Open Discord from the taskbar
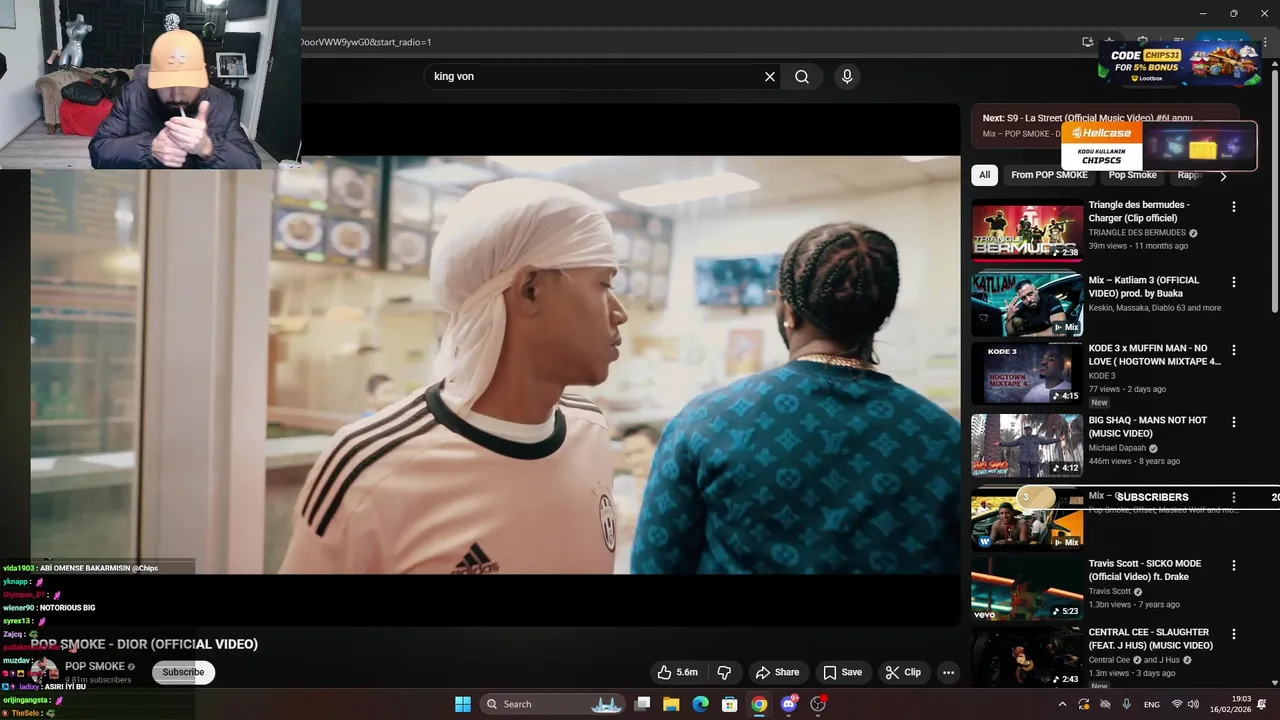 789,704
